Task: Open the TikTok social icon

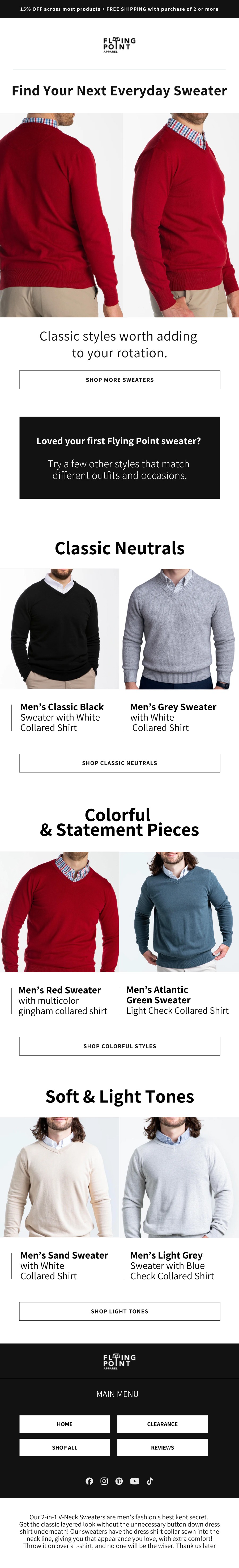Action: pos(150,1481)
